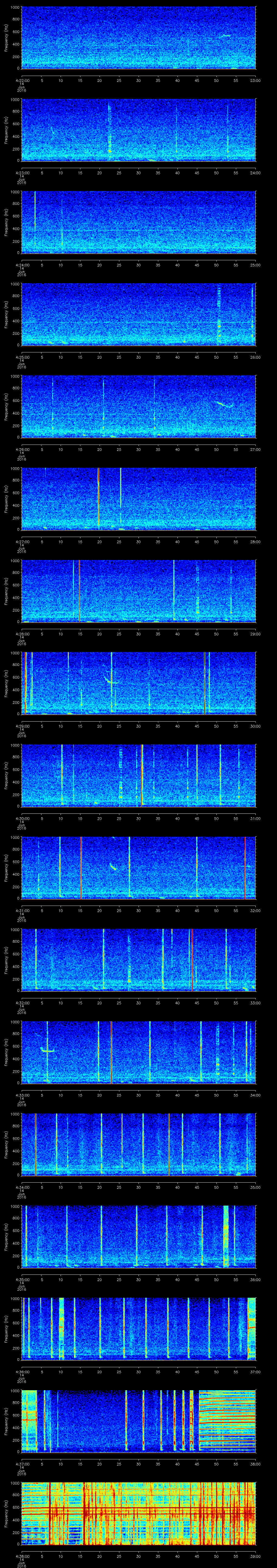Click the spectrogram panel starting at 4:30:00
The height and width of the screenshot is (1568, 277).
click(139, 775)
